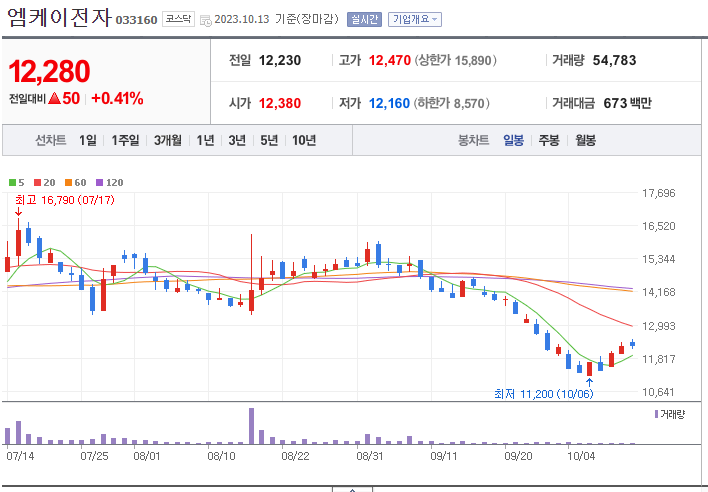The height and width of the screenshot is (492, 708).
Task: Switch to the 3개월 line chart
Action: click(x=168, y=140)
